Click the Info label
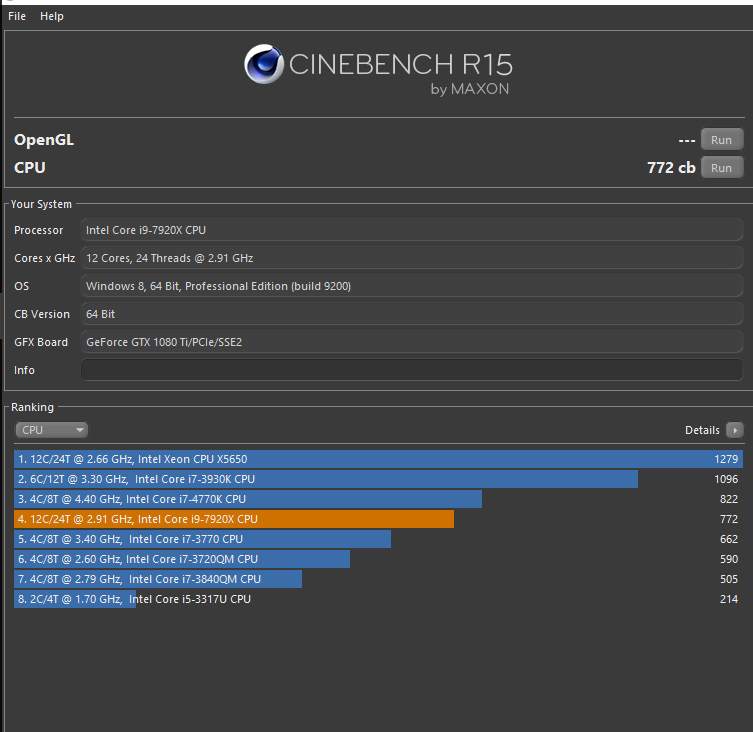 [x=24, y=370]
